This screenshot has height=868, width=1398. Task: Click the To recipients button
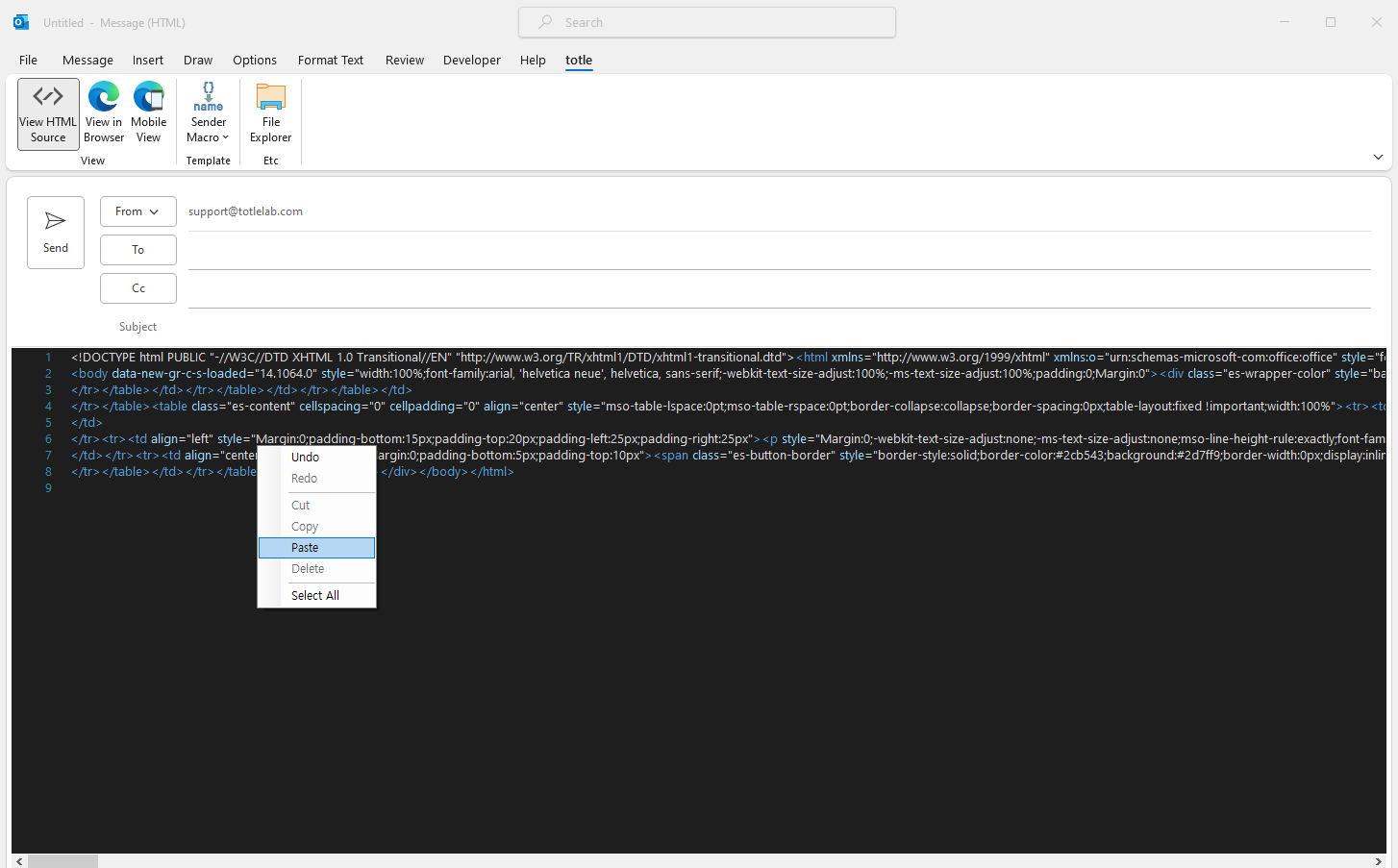click(x=137, y=250)
